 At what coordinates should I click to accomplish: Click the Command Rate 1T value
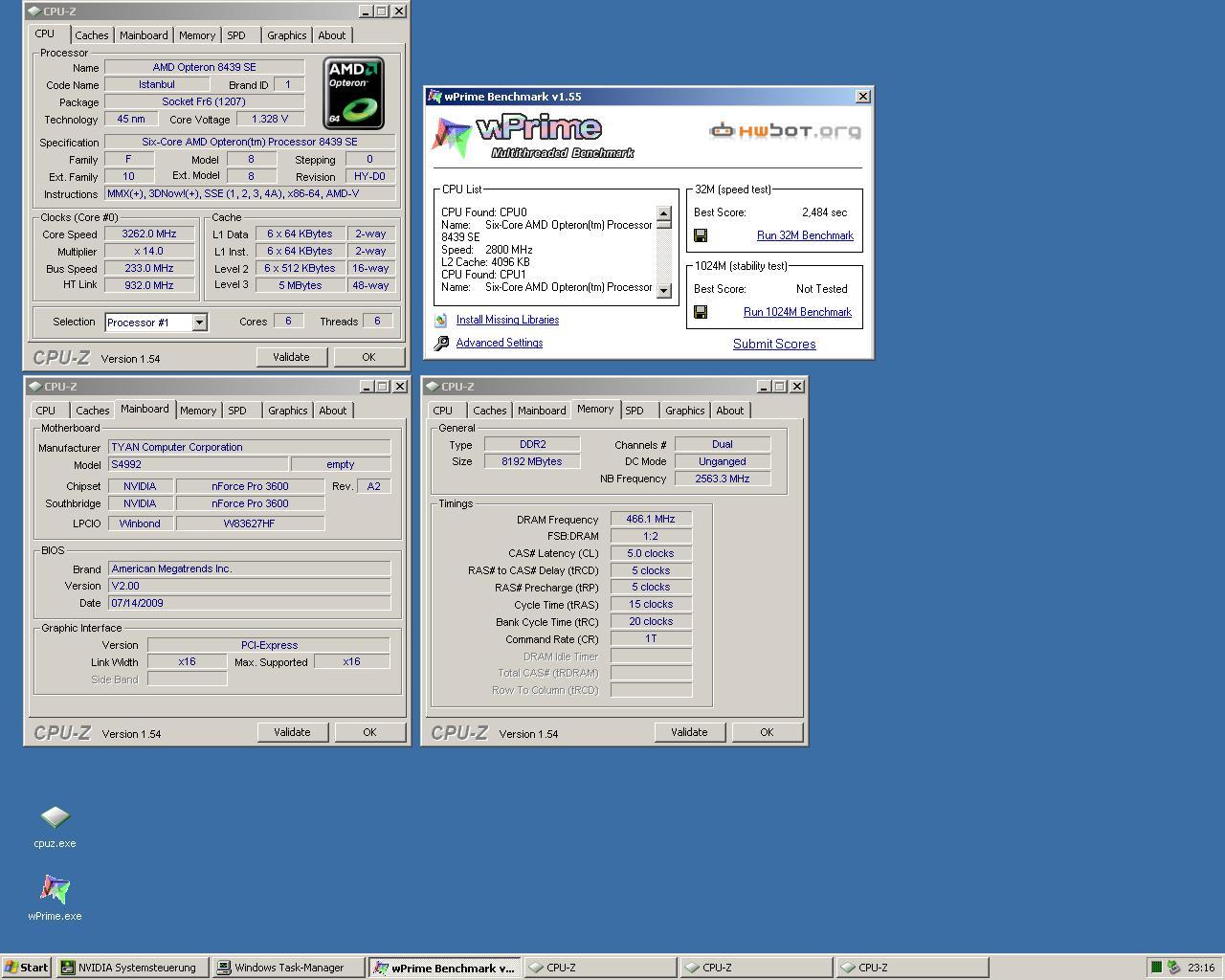[x=651, y=639]
